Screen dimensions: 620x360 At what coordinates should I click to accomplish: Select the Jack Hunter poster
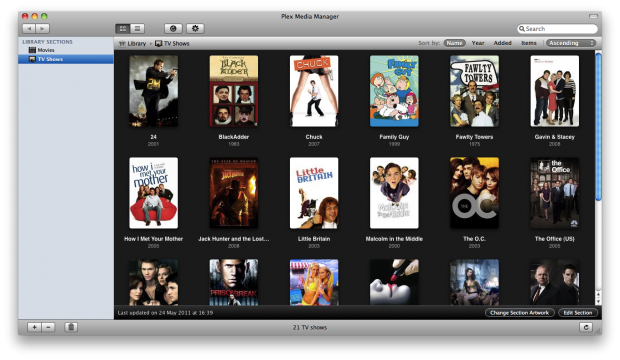click(234, 193)
